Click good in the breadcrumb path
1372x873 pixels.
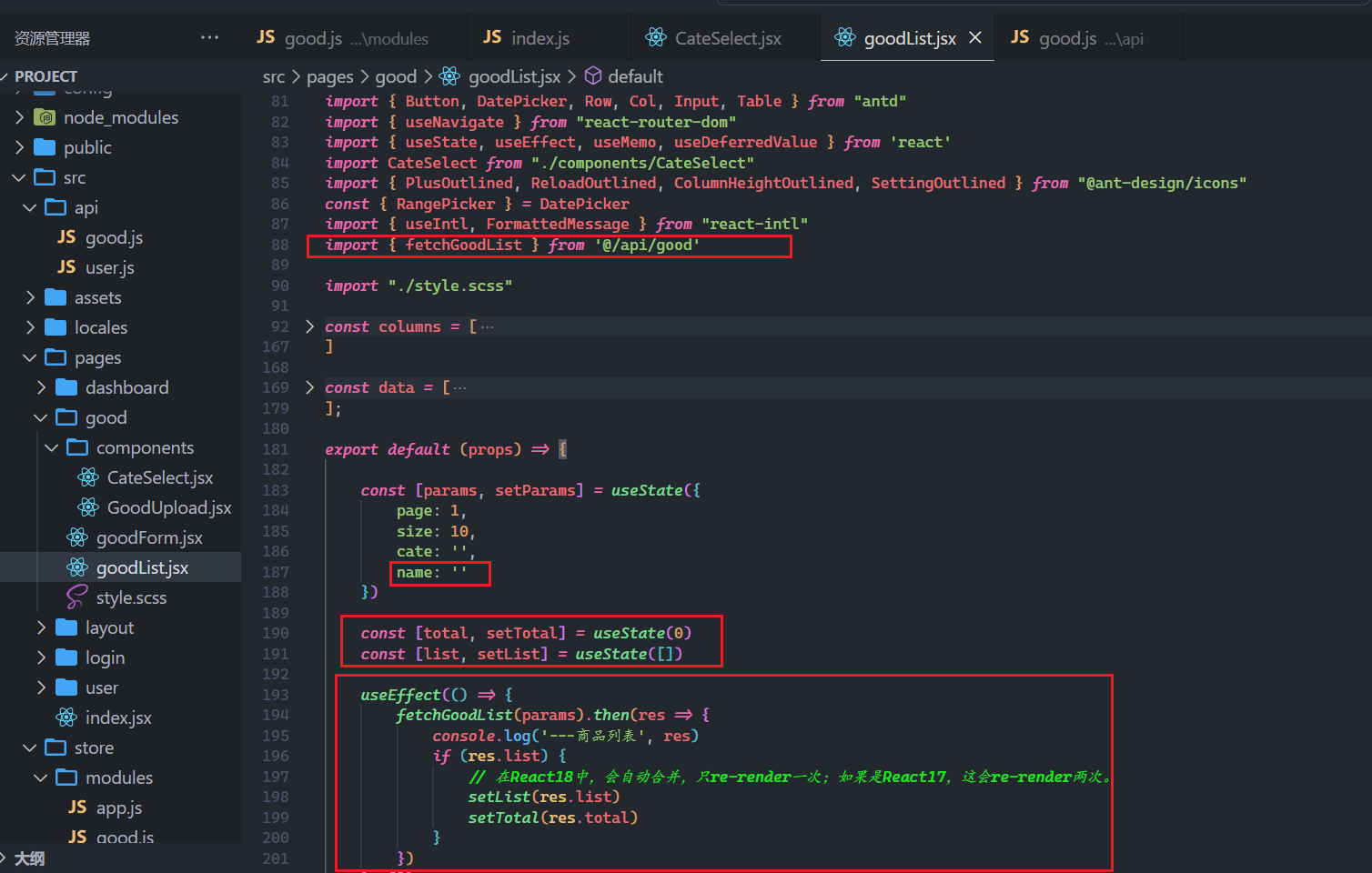396,76
